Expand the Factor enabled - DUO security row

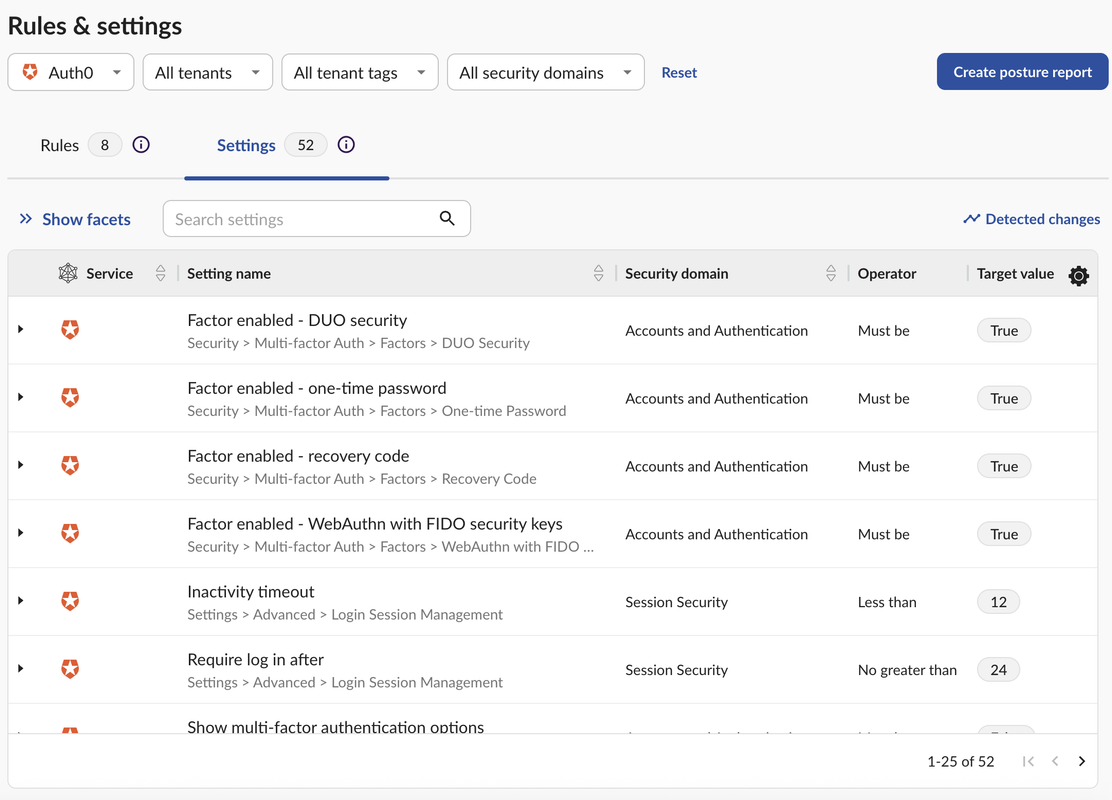(x=21, y=330)
